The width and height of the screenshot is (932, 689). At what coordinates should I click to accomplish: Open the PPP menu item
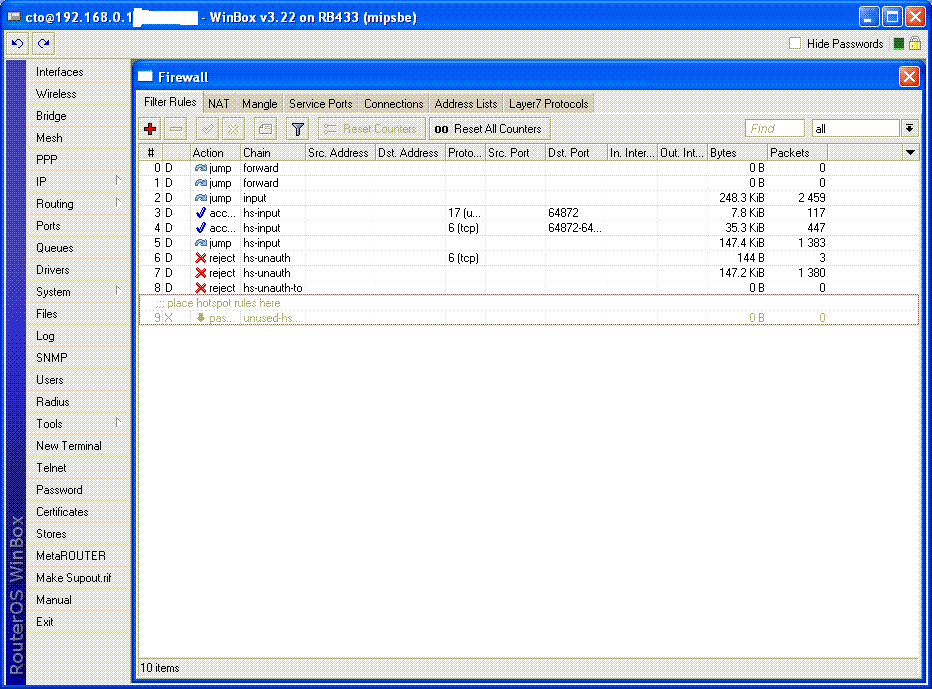click(x=46, y=160)
